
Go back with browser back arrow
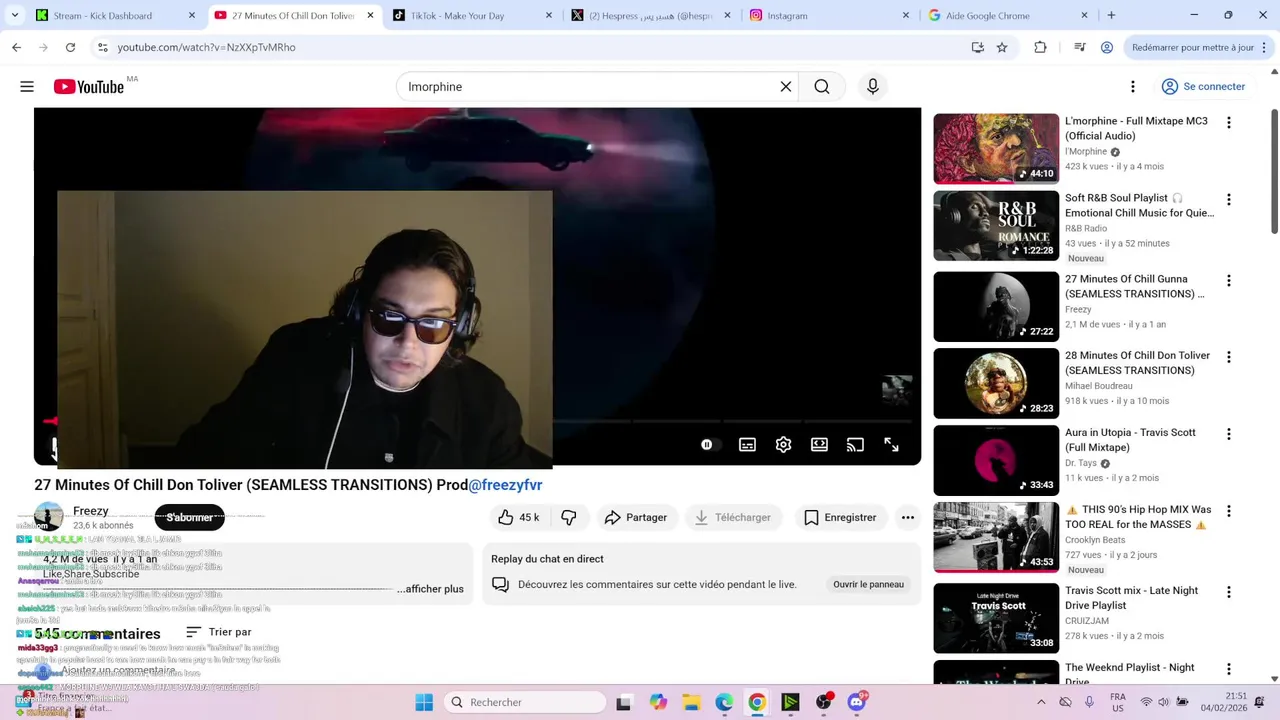(x=16, y=47)
